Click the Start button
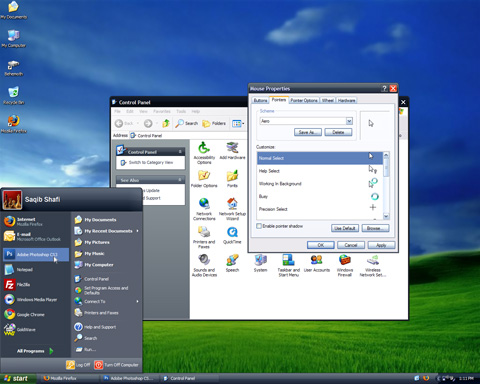 (17, 378)
